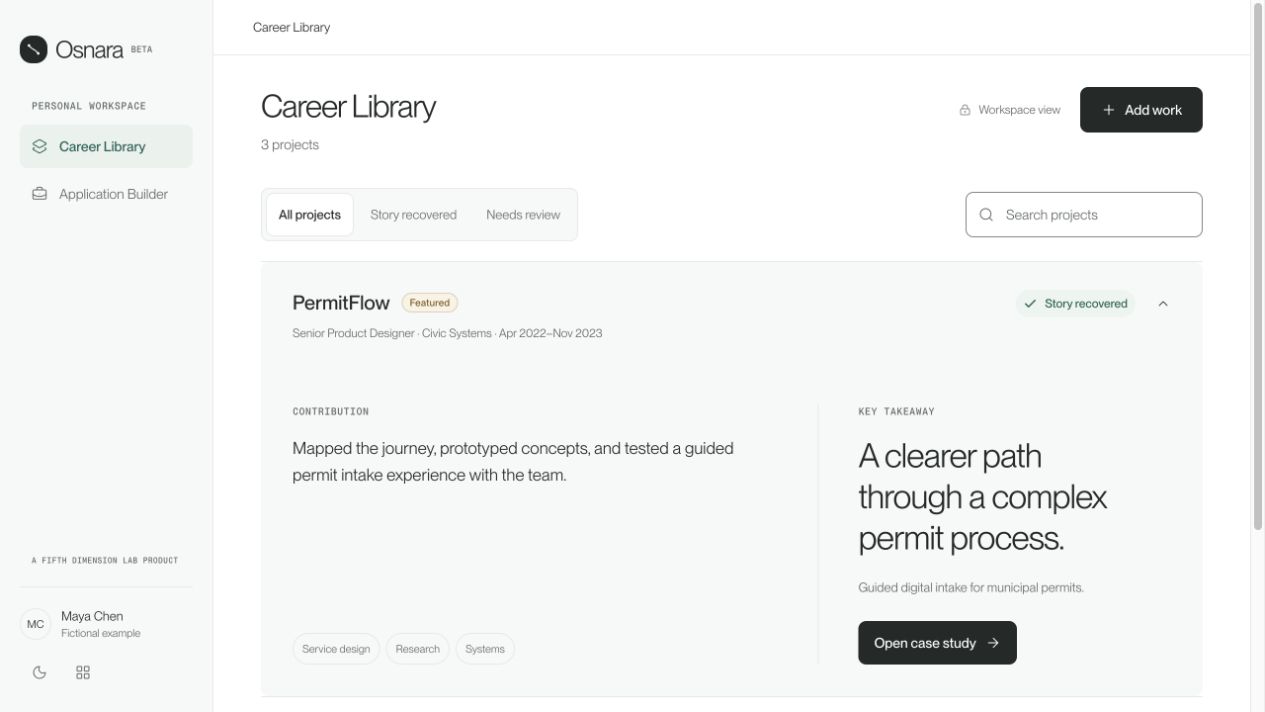Click the Story recovered status badge
The image size is (1265, 712).
click(1076, 304)
